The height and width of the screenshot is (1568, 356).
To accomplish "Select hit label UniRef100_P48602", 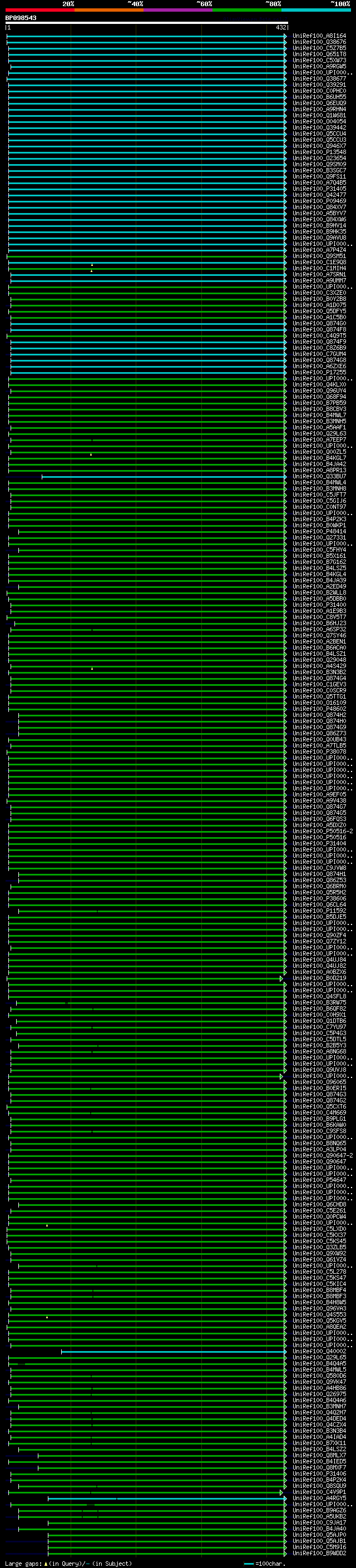I will [319, 709].
